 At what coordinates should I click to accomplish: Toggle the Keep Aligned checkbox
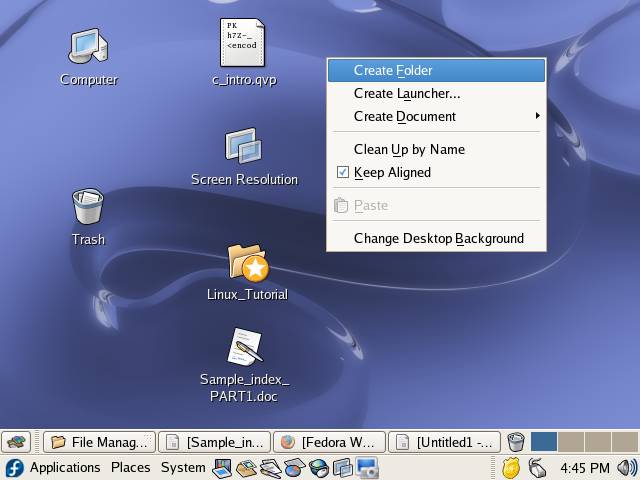click(x=343, y=172)
